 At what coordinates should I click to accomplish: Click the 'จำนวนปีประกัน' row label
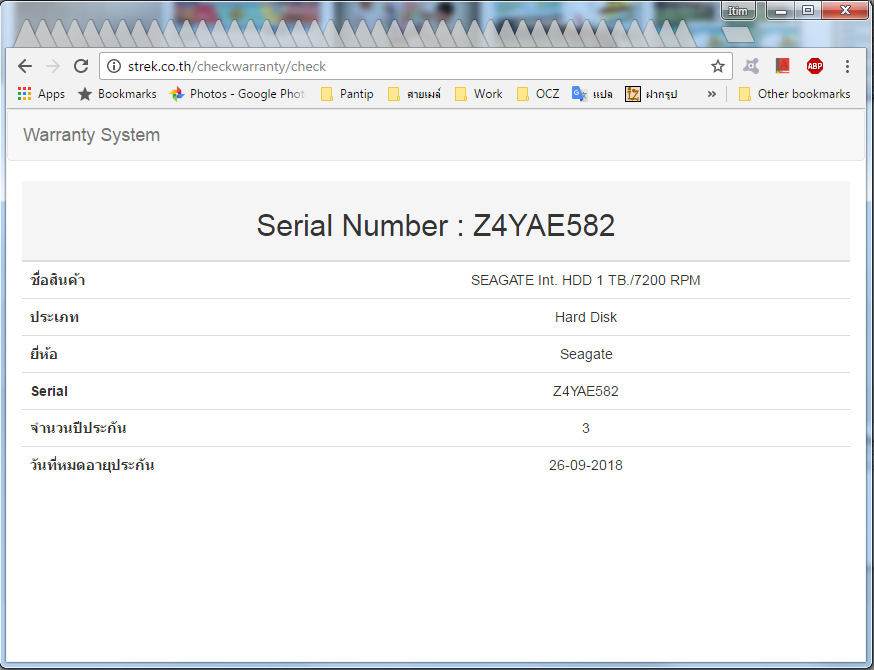(x=78, y=428)
